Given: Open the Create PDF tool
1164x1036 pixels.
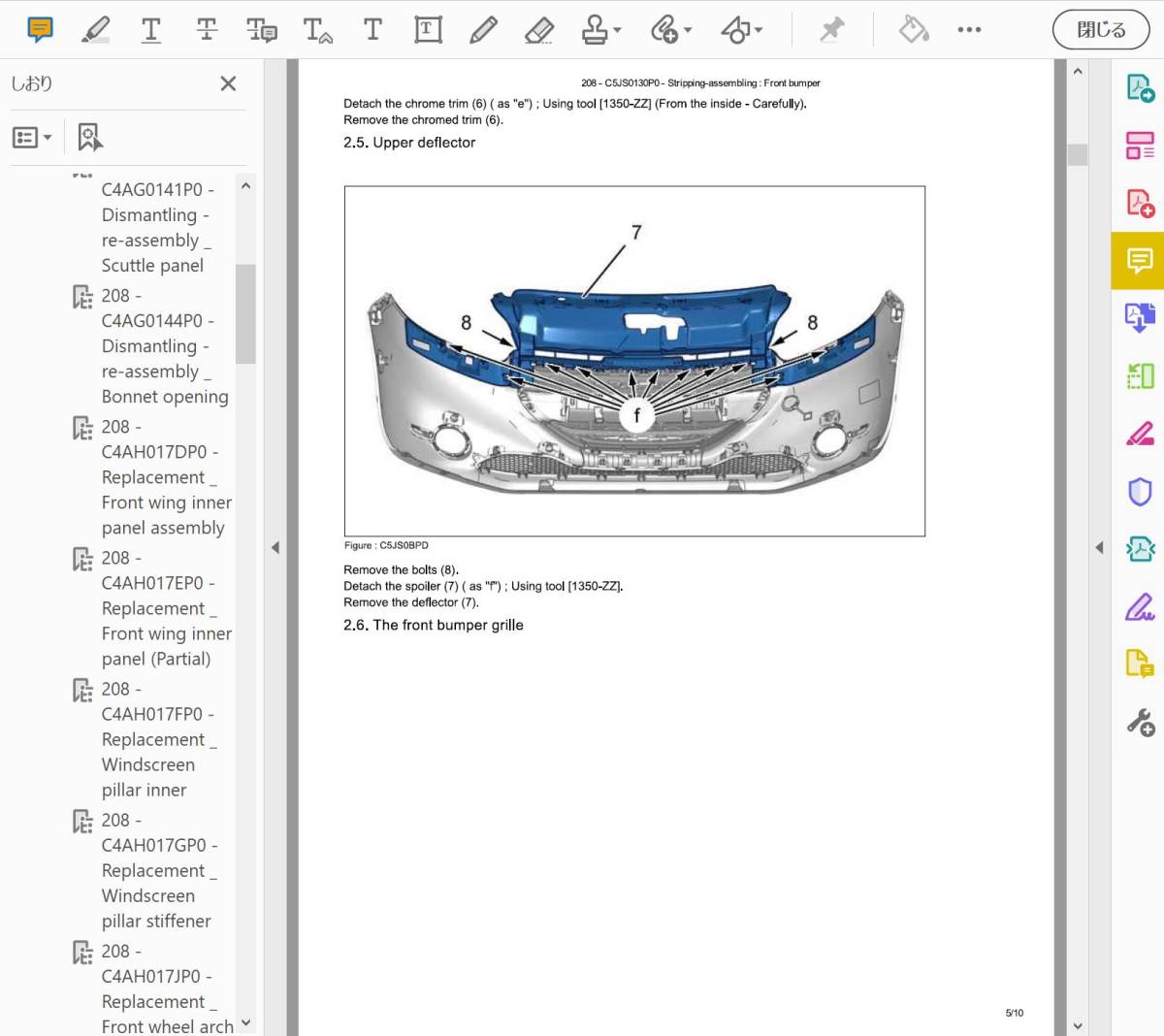Looking at the screenshot, I should pos(1140,203).
